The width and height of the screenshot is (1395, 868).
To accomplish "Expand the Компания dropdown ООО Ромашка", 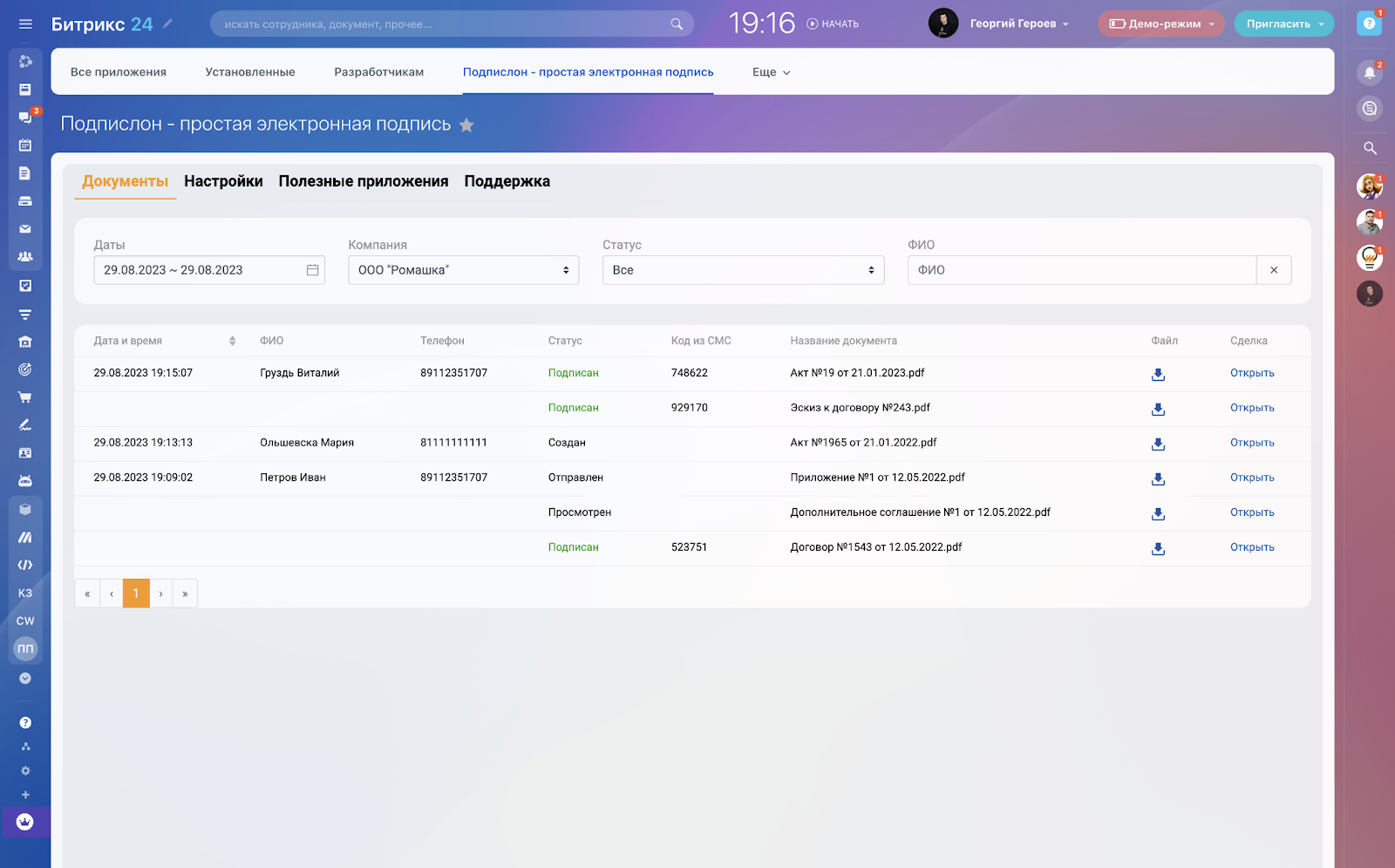I will pyautogui.click(x=463, y=270).
